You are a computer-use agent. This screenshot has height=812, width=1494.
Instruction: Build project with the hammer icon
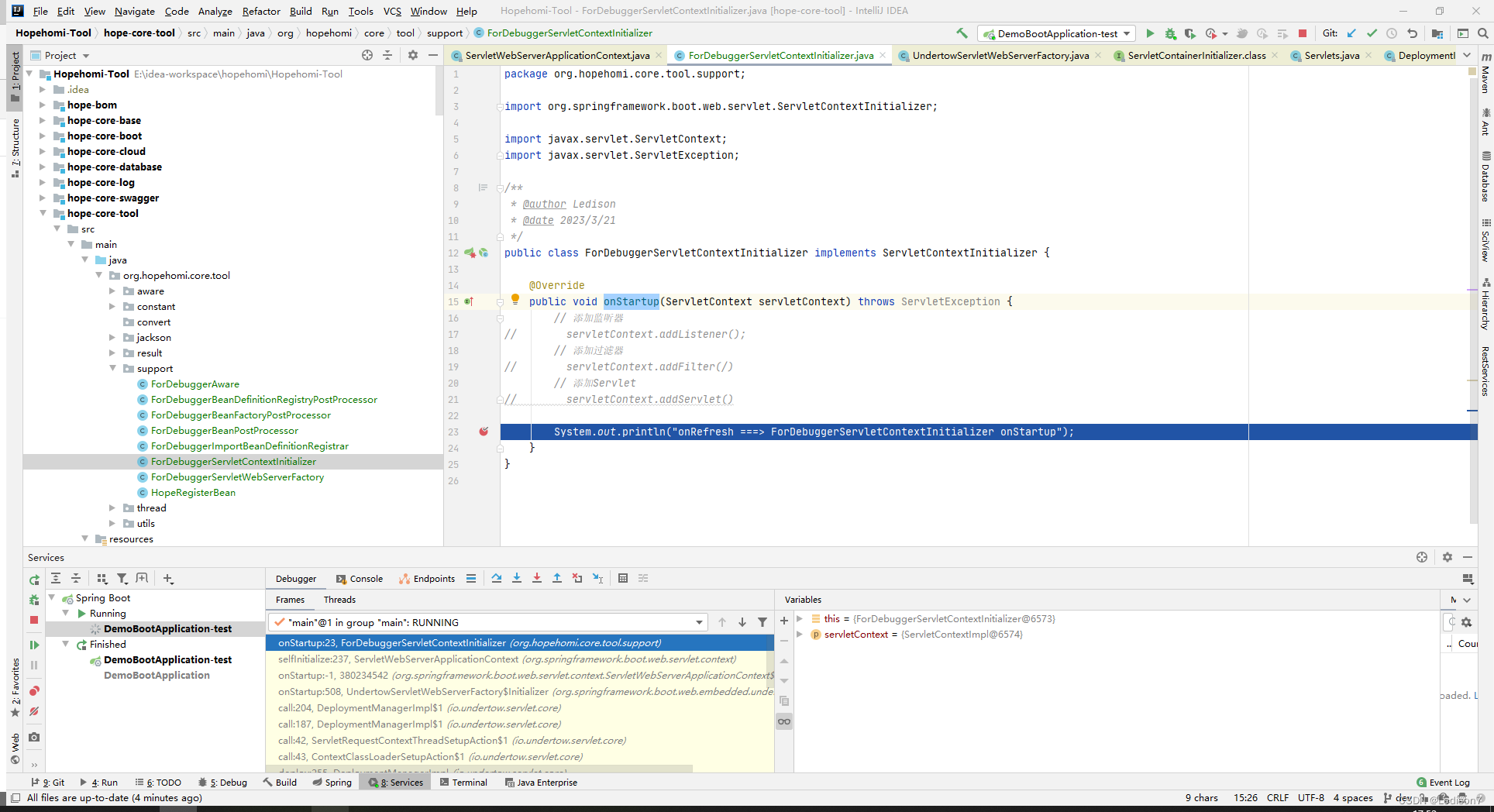pyautogui.click(x=962, y=33)
